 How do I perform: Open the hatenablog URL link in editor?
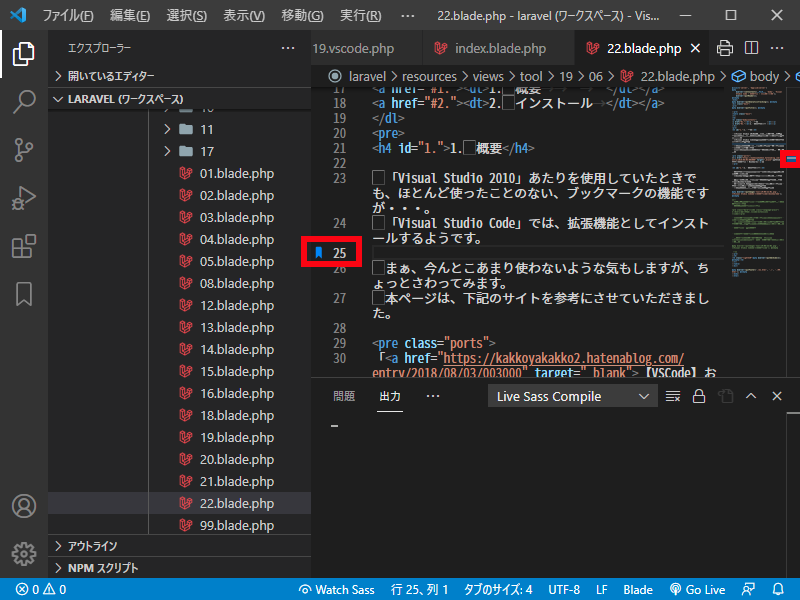563,358
